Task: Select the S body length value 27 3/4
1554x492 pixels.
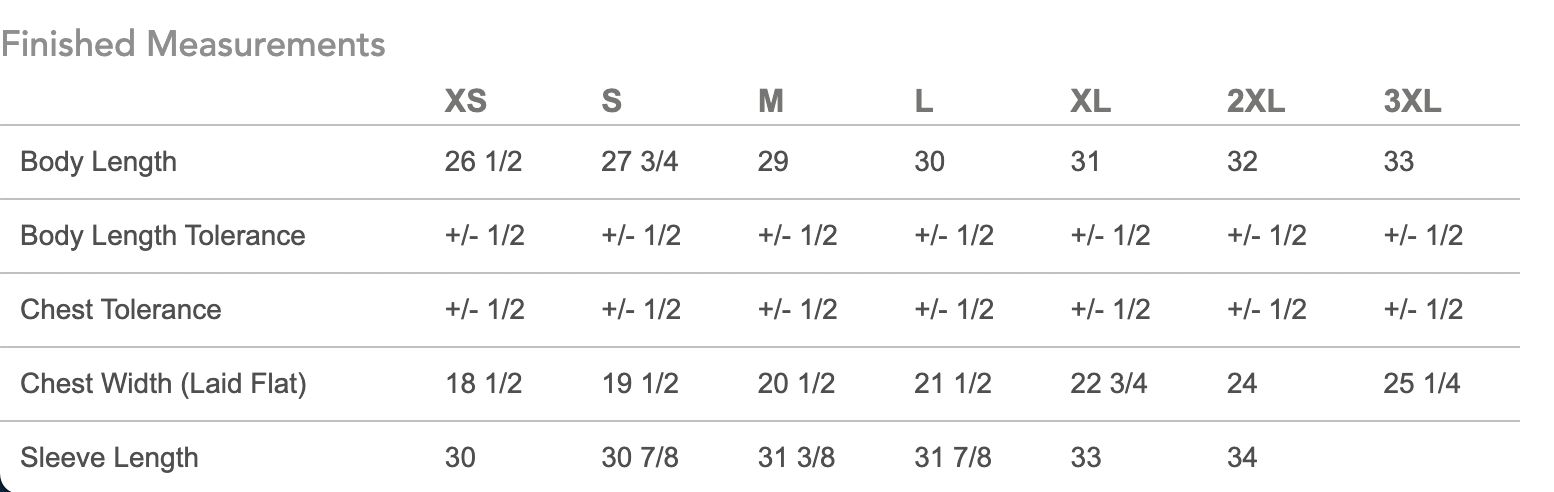Action: click(639, 162)
